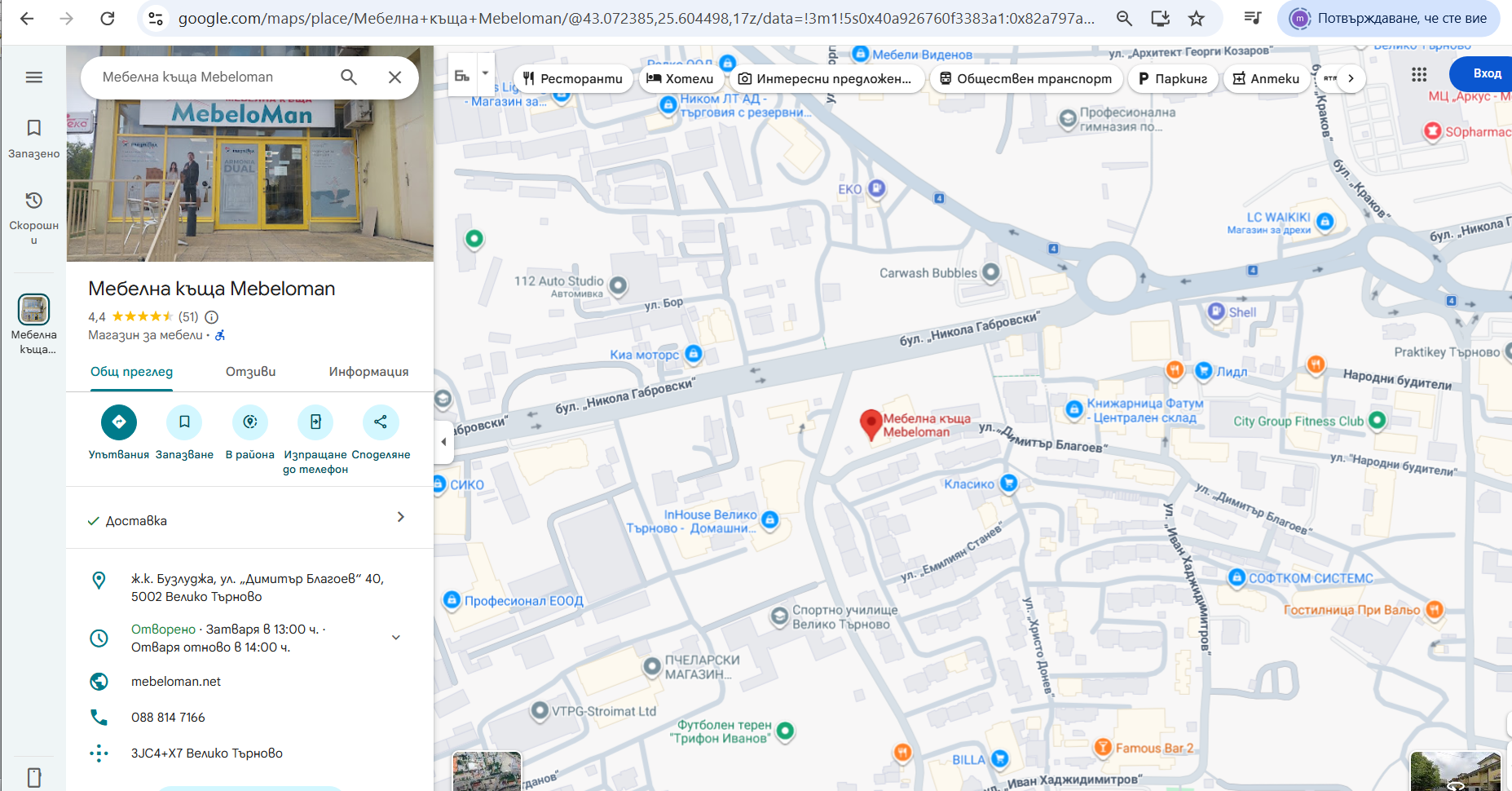Click the search magnifier in the search box
1512x791 pixels.
(349, 77)
